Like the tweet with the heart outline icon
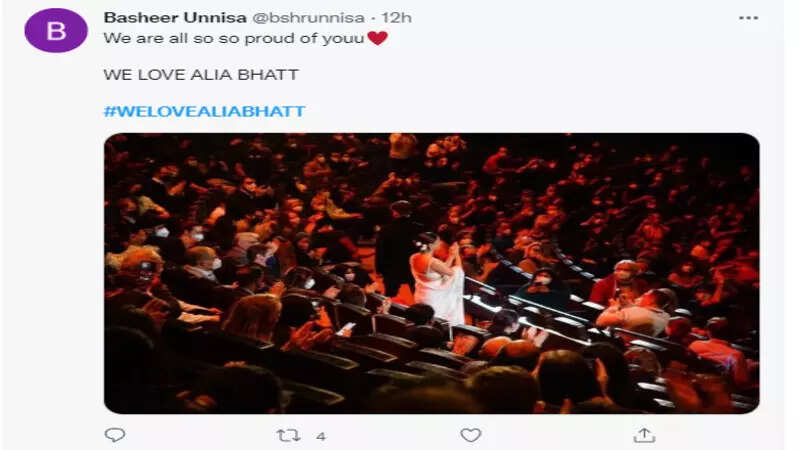800x450 pixels. pyautogui.click(x=470, y=435)
